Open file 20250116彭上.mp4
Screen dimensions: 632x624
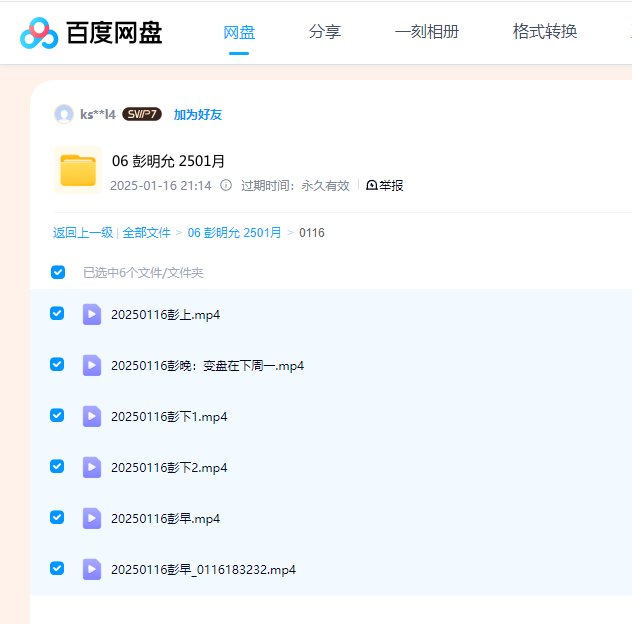tap(165, 314)
